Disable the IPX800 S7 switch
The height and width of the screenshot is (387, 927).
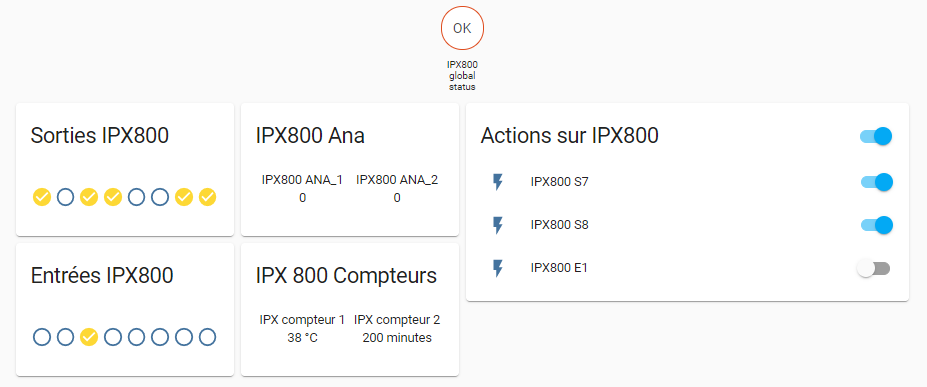point(876,182)
